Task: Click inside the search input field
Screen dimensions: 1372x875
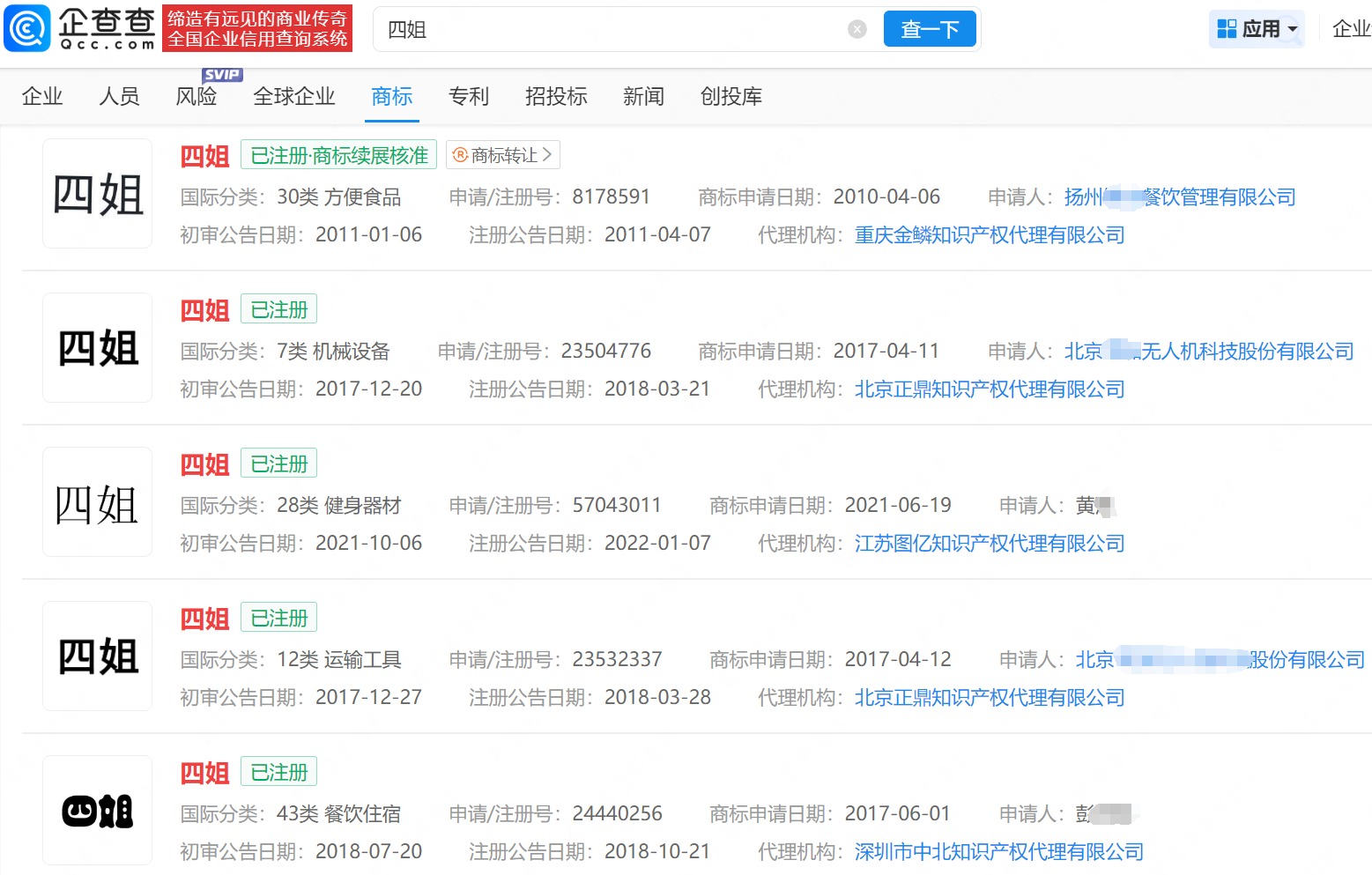Action: pyautogui.click(x=617, y=28)
